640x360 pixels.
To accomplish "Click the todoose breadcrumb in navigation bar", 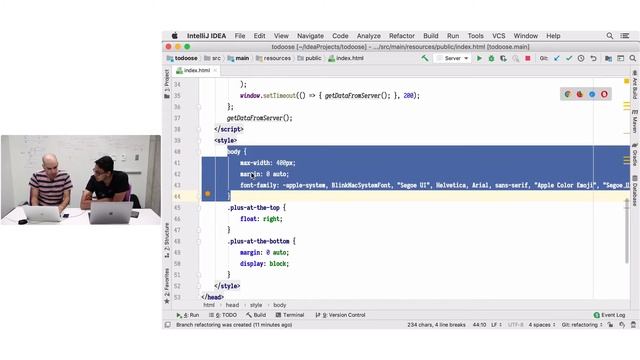I will (182, 58).
